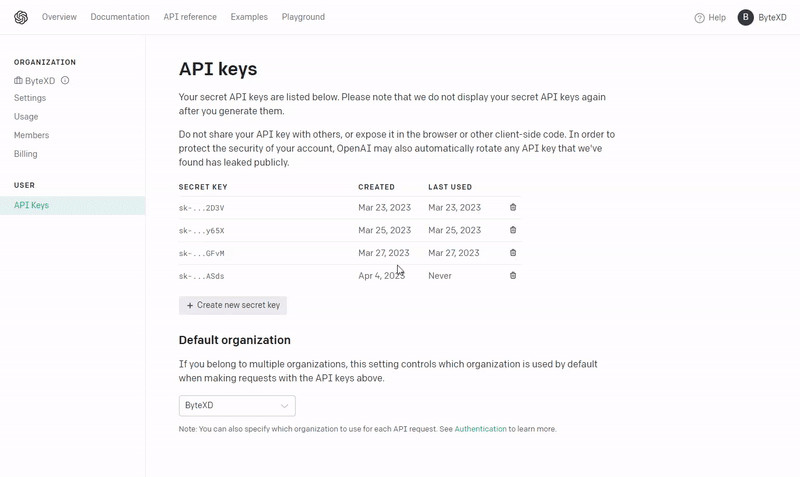Open the Overview page in top navigation

[x=59, y=17]
